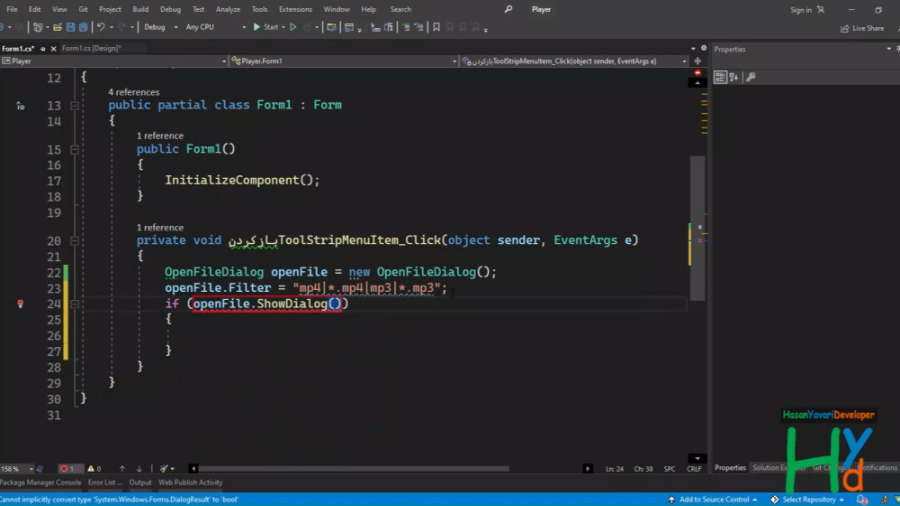Toggle the breakpoint on line 24
The image size is (900, 506).
click(20, 304)
